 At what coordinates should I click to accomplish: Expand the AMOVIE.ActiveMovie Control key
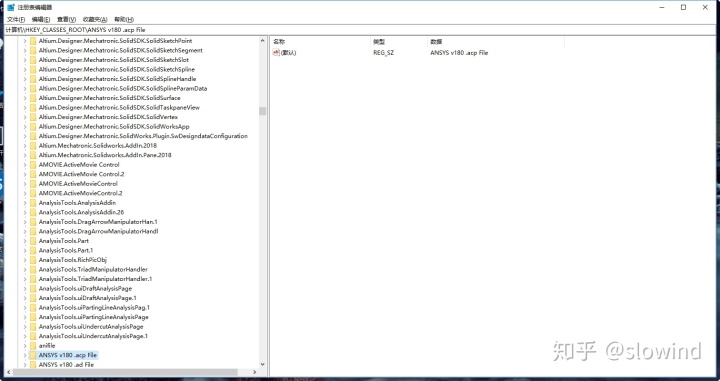(x=25, y=164)
